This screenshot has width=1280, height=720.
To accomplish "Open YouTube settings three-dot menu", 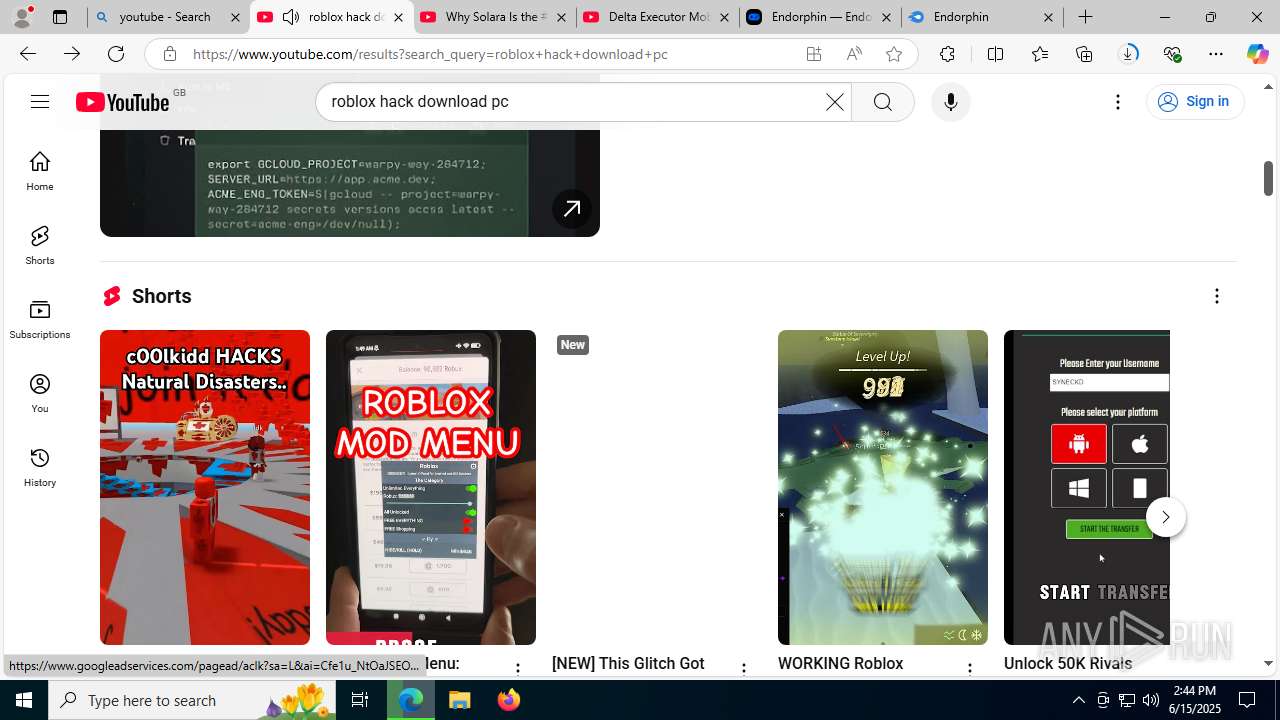I will 1118,102.
